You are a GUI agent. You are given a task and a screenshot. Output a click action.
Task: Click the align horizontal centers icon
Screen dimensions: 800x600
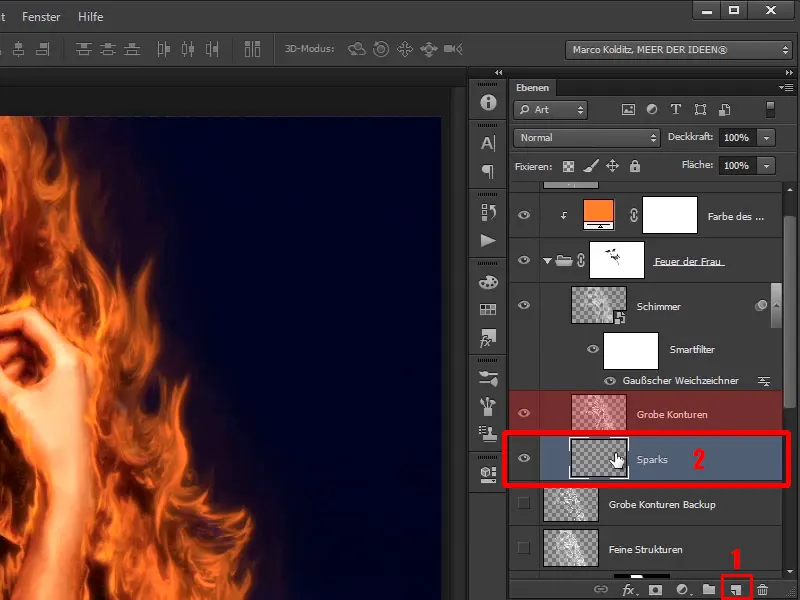point(18,49)
